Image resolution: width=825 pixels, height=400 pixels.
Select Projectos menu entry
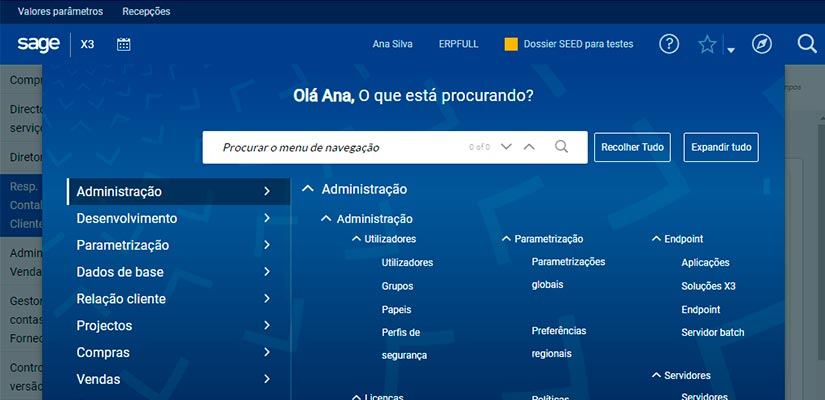point(179,325)
